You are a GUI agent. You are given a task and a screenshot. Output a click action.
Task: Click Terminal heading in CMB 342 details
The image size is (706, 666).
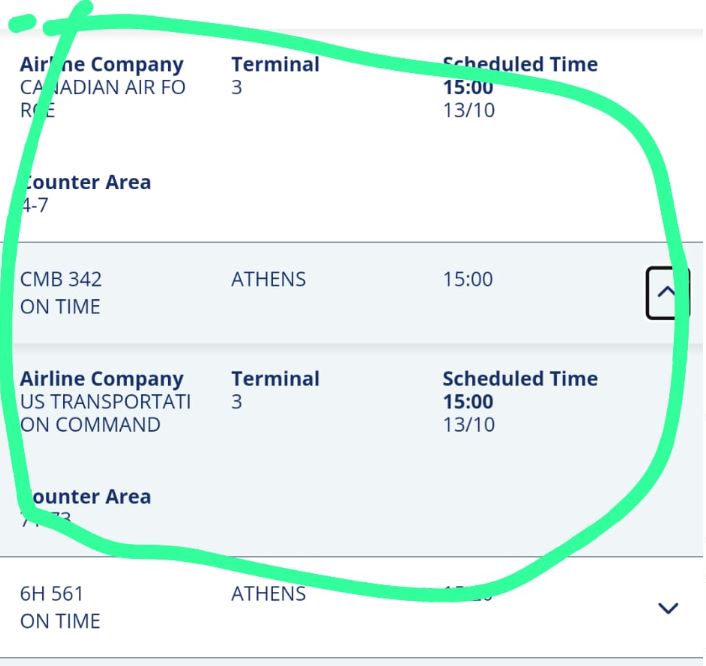point(275,379)
